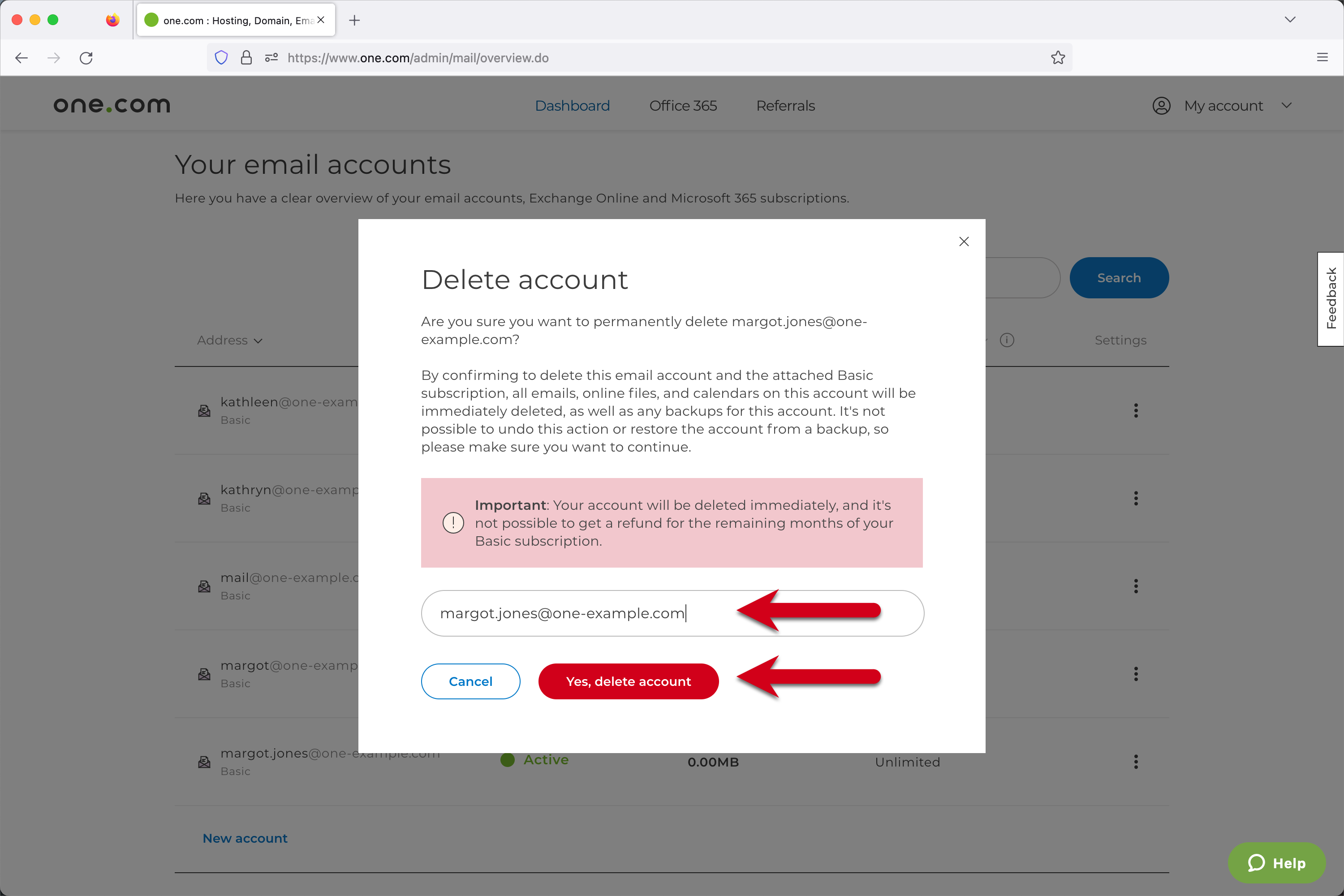
Task: Click the New account link
Action: (x=245, y=838)
